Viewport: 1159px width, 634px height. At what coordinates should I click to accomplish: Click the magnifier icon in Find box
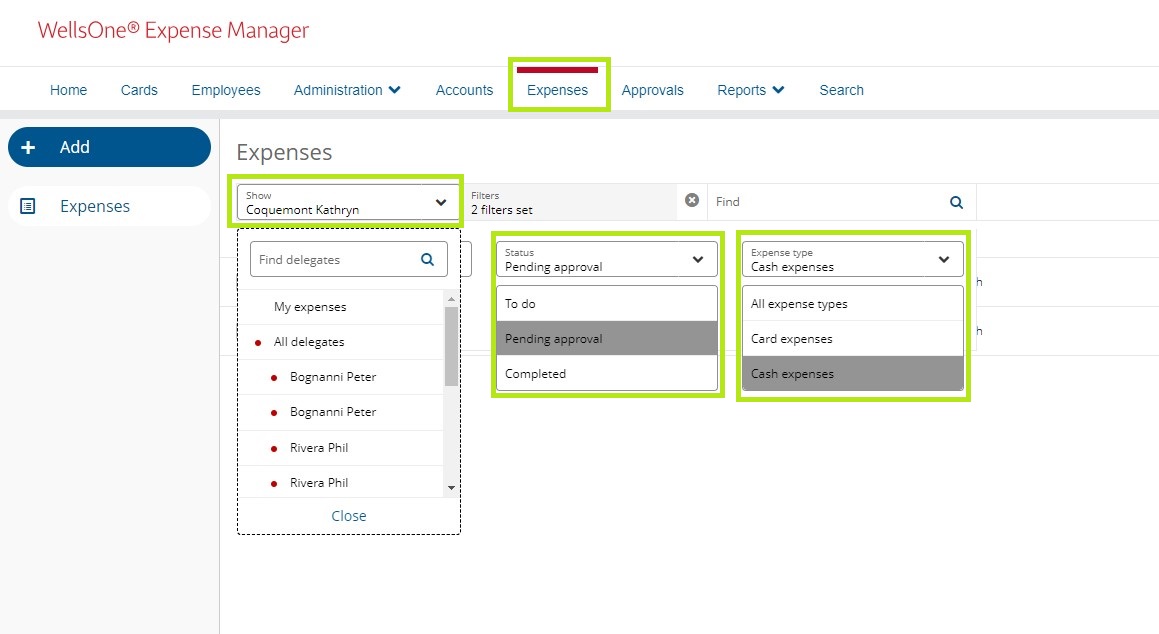click(956, 202)
